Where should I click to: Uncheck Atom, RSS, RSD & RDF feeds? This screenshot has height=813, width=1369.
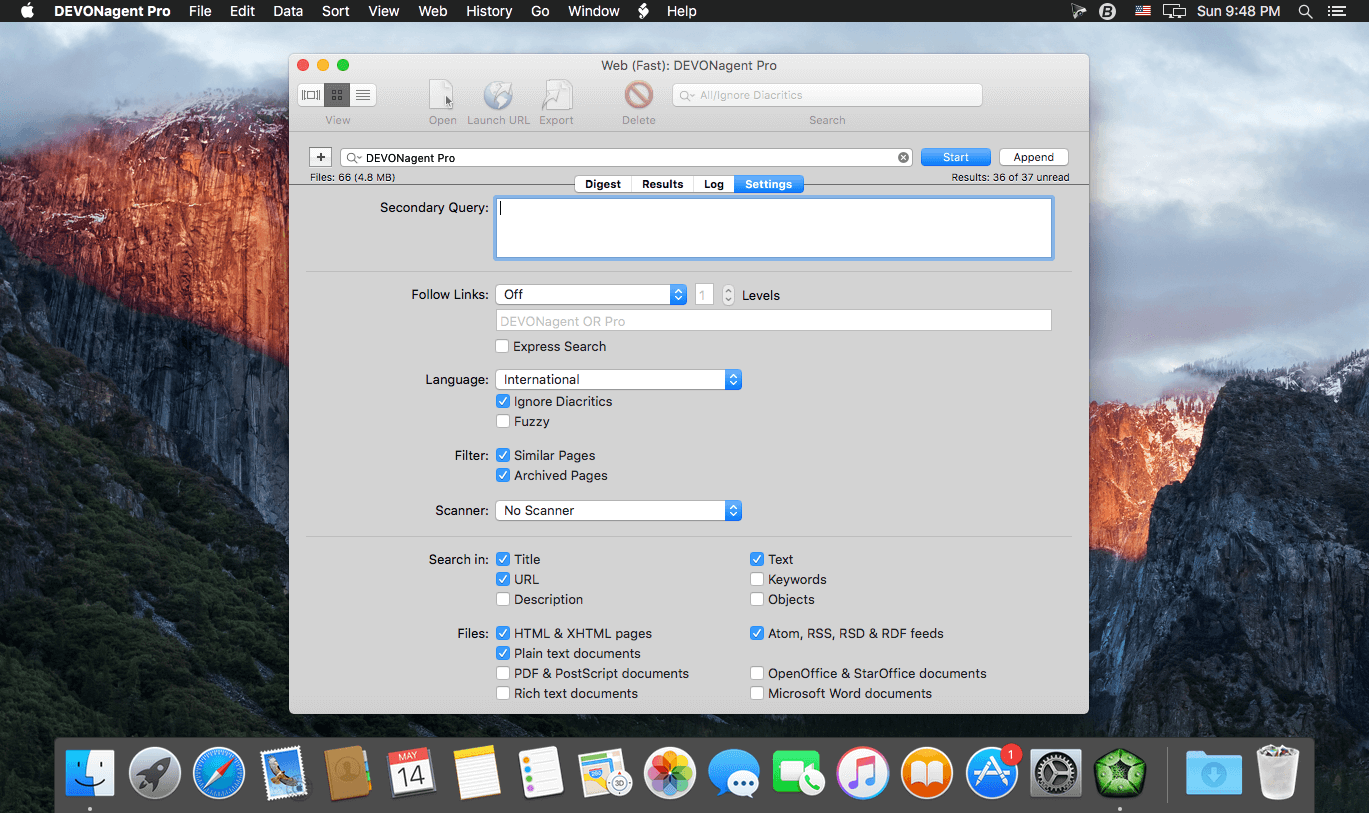click(x=757, y=634)
